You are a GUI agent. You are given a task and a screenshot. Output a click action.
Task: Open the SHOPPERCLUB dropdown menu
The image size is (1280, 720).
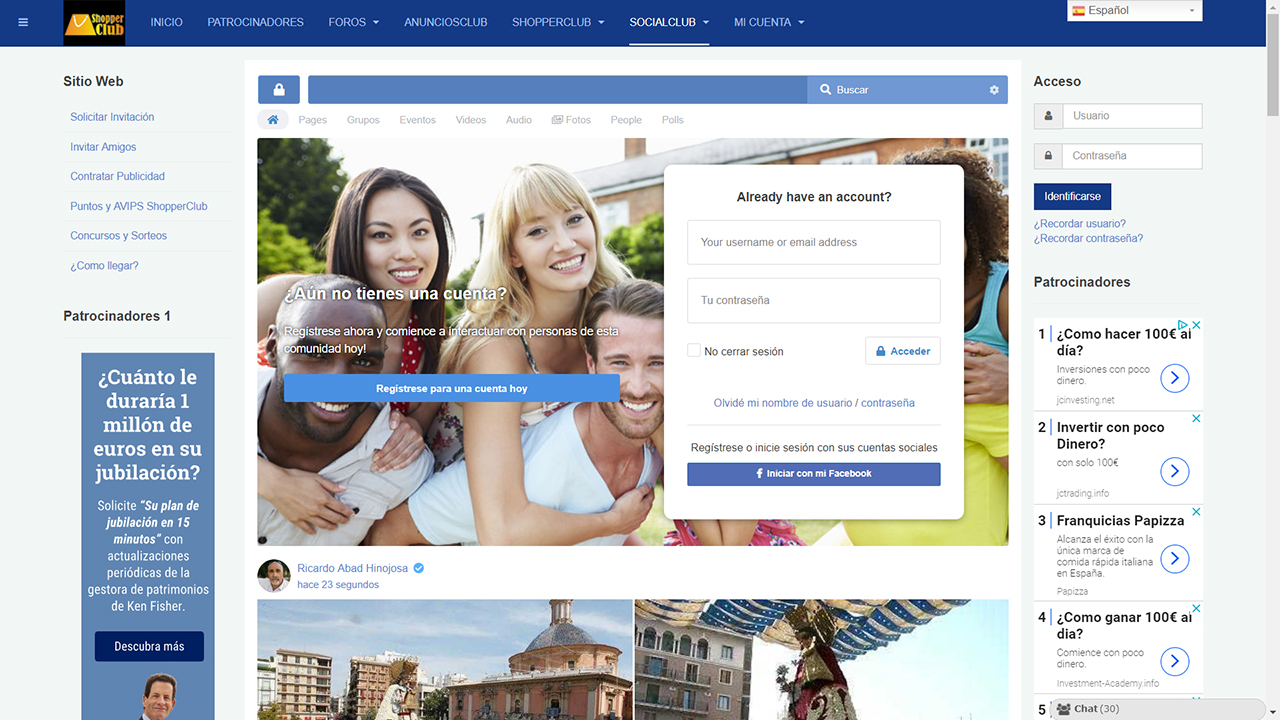558,22
